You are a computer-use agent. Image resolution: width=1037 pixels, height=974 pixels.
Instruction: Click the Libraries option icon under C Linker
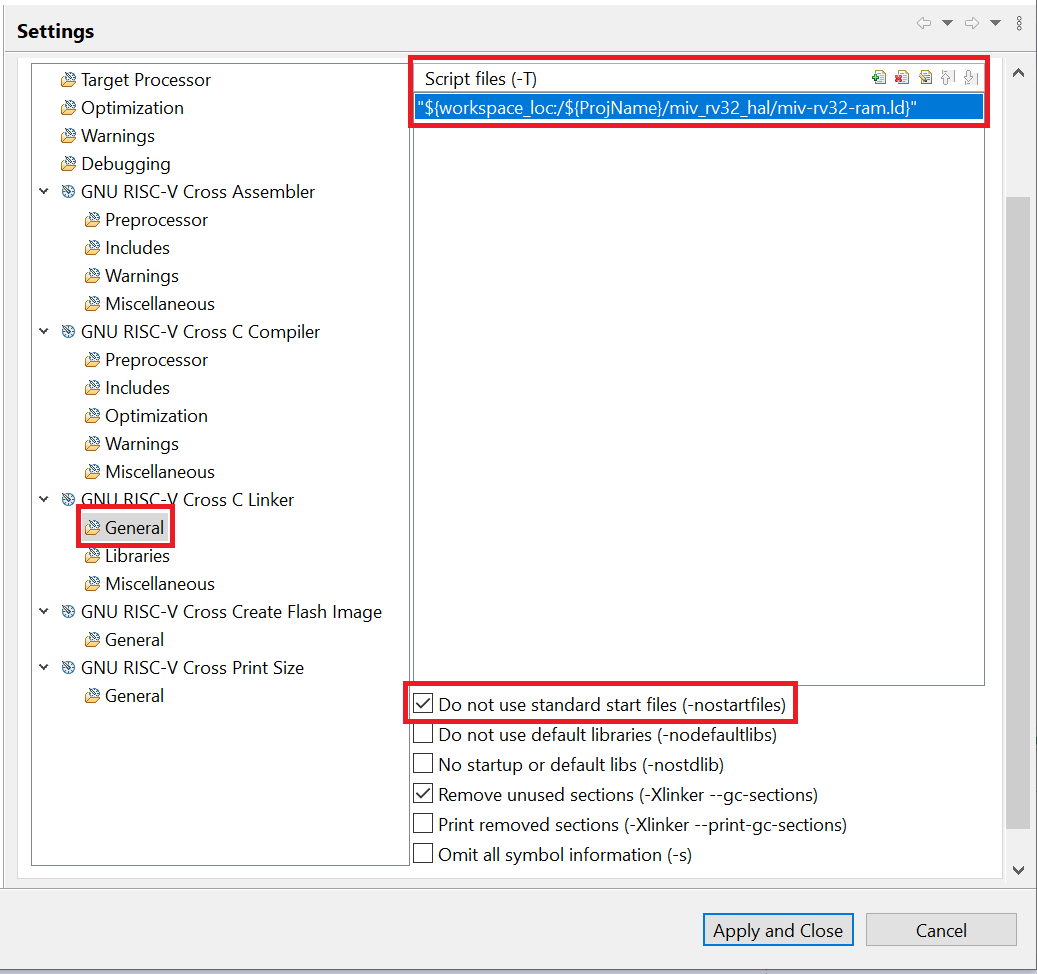93,556
